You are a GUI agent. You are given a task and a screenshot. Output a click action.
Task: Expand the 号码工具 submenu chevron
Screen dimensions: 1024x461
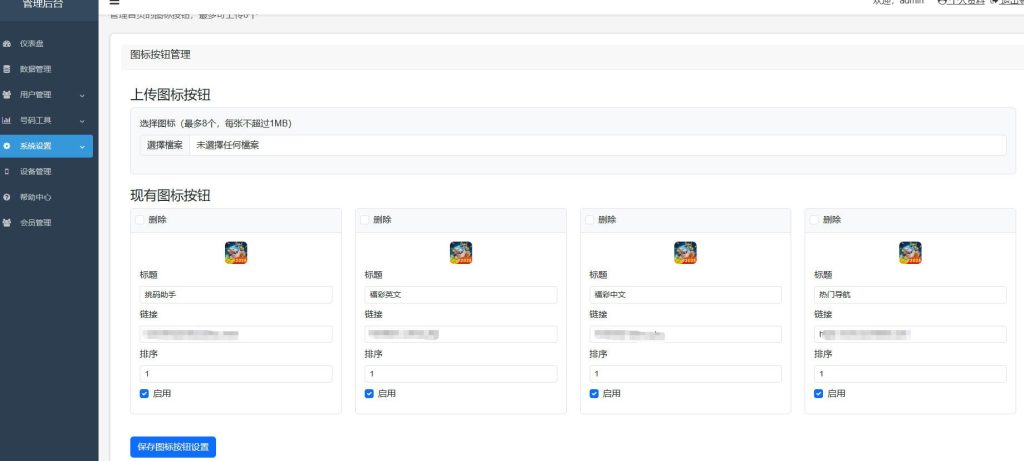pos(82,121)
